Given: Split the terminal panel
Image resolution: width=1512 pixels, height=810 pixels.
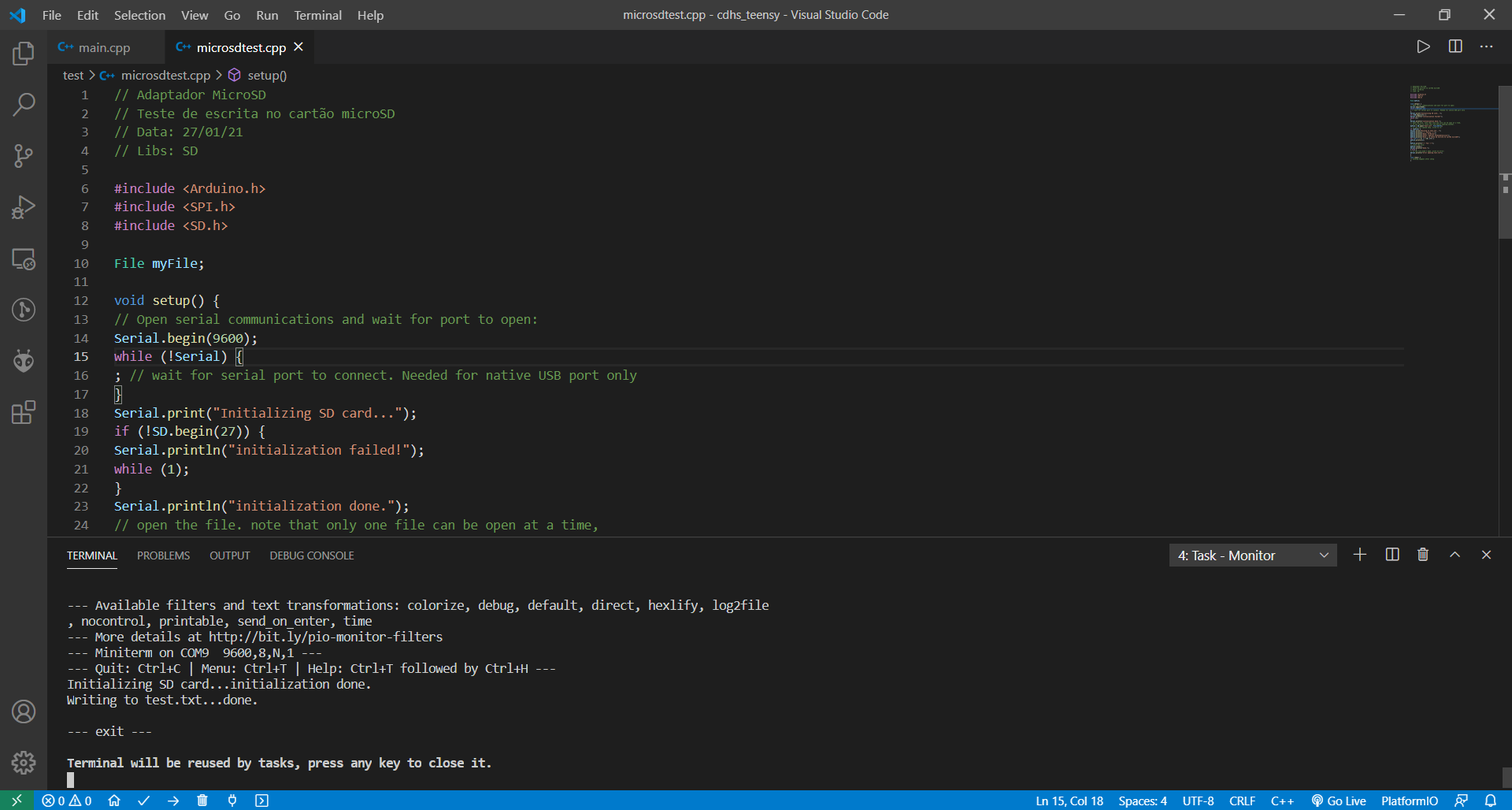Looking at the screenshot, I should point(1392,555).
